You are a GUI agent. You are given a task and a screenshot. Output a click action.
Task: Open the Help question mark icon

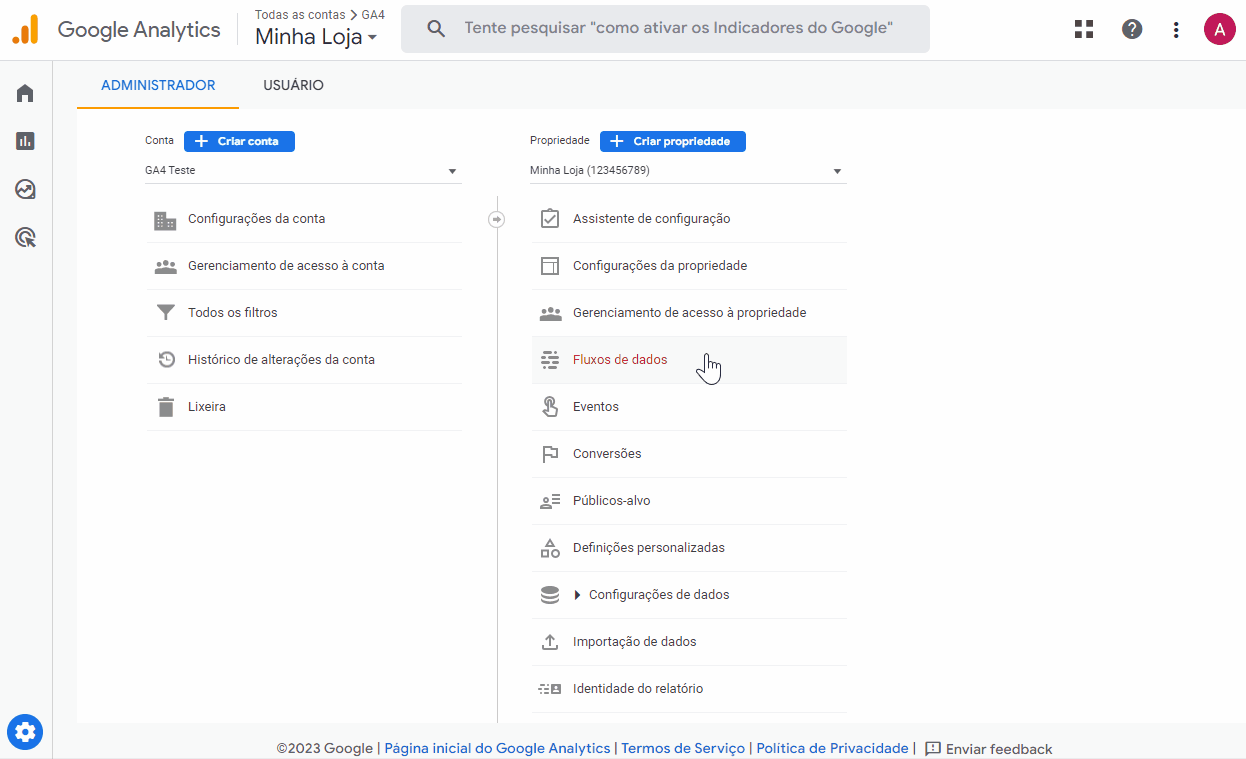point(1132,29)
